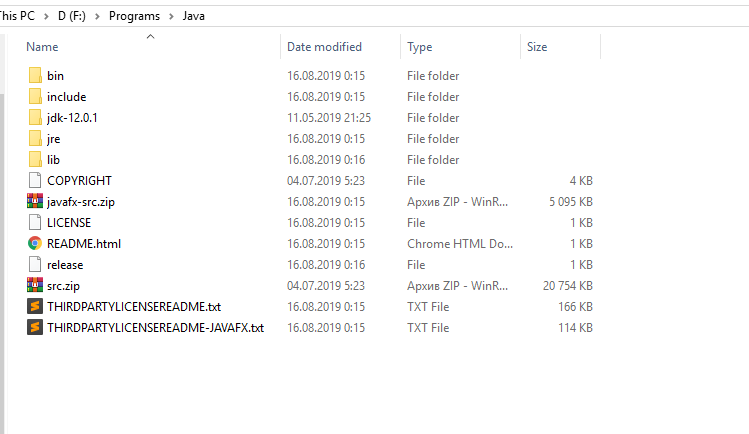
Task: Select the include folder icon
Action: (35, 96)
